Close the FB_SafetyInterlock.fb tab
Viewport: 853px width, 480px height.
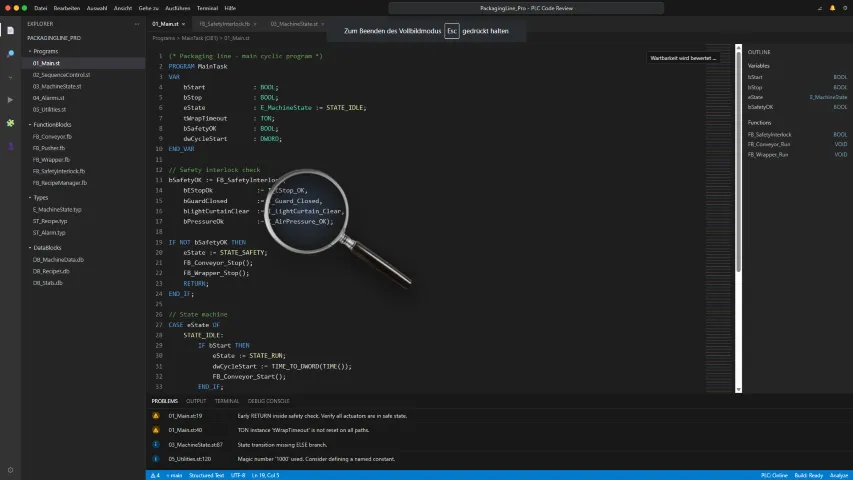(x=255, y=24)
